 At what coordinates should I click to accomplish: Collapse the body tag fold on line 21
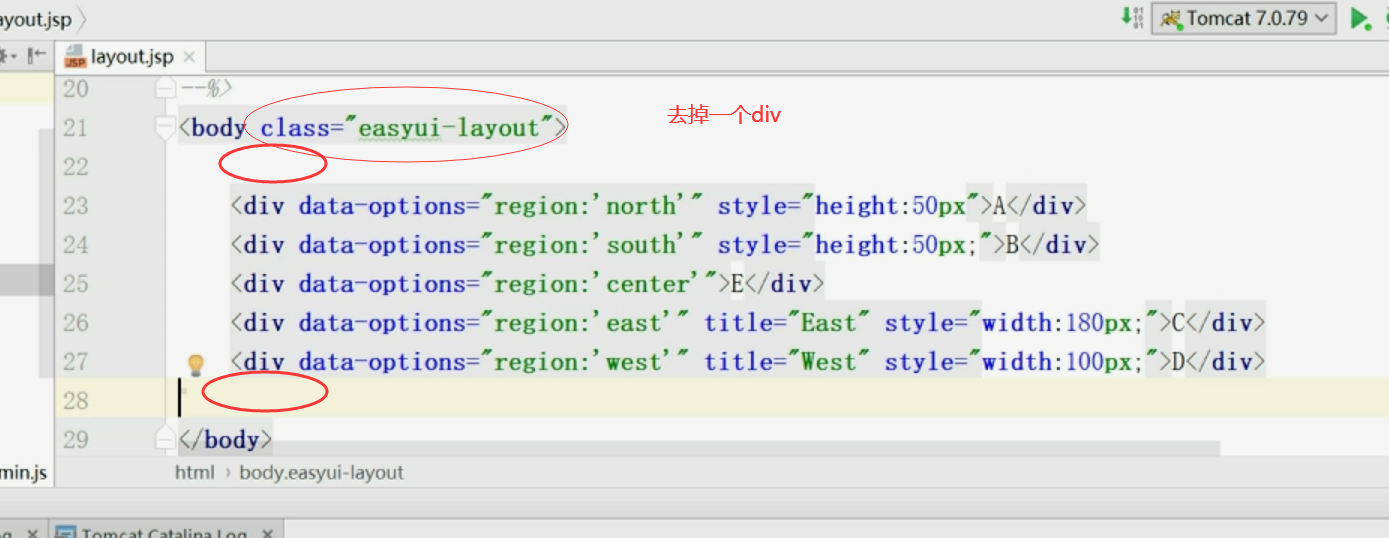click(x=166, y=128)
